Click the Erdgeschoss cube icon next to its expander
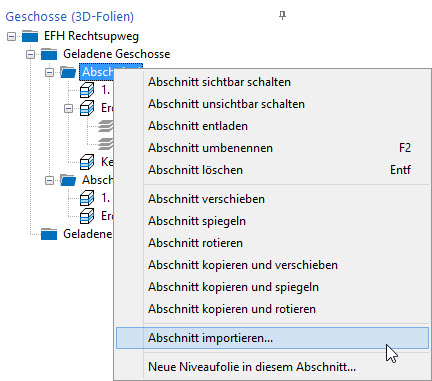432x381 pixels. coord(87,108)
